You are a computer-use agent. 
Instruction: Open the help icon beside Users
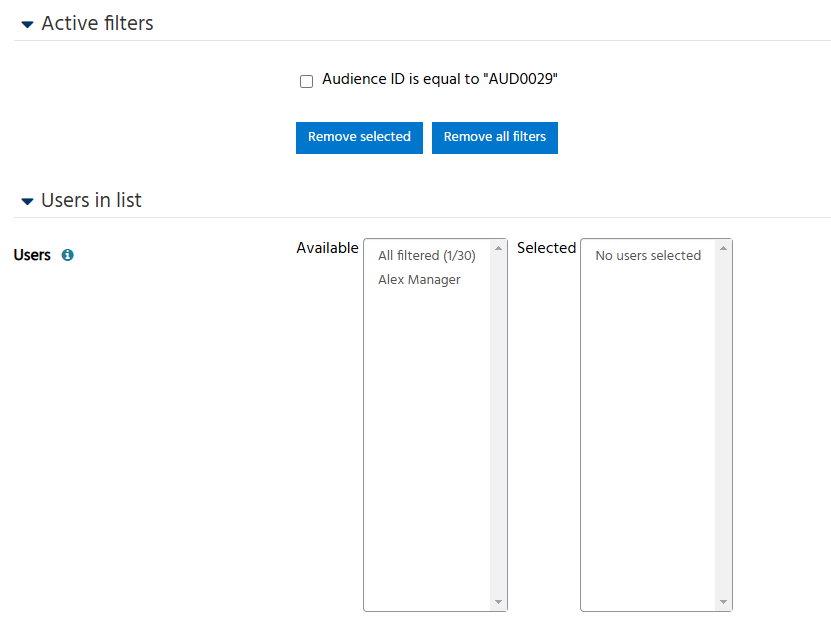(x=68, y=255)
